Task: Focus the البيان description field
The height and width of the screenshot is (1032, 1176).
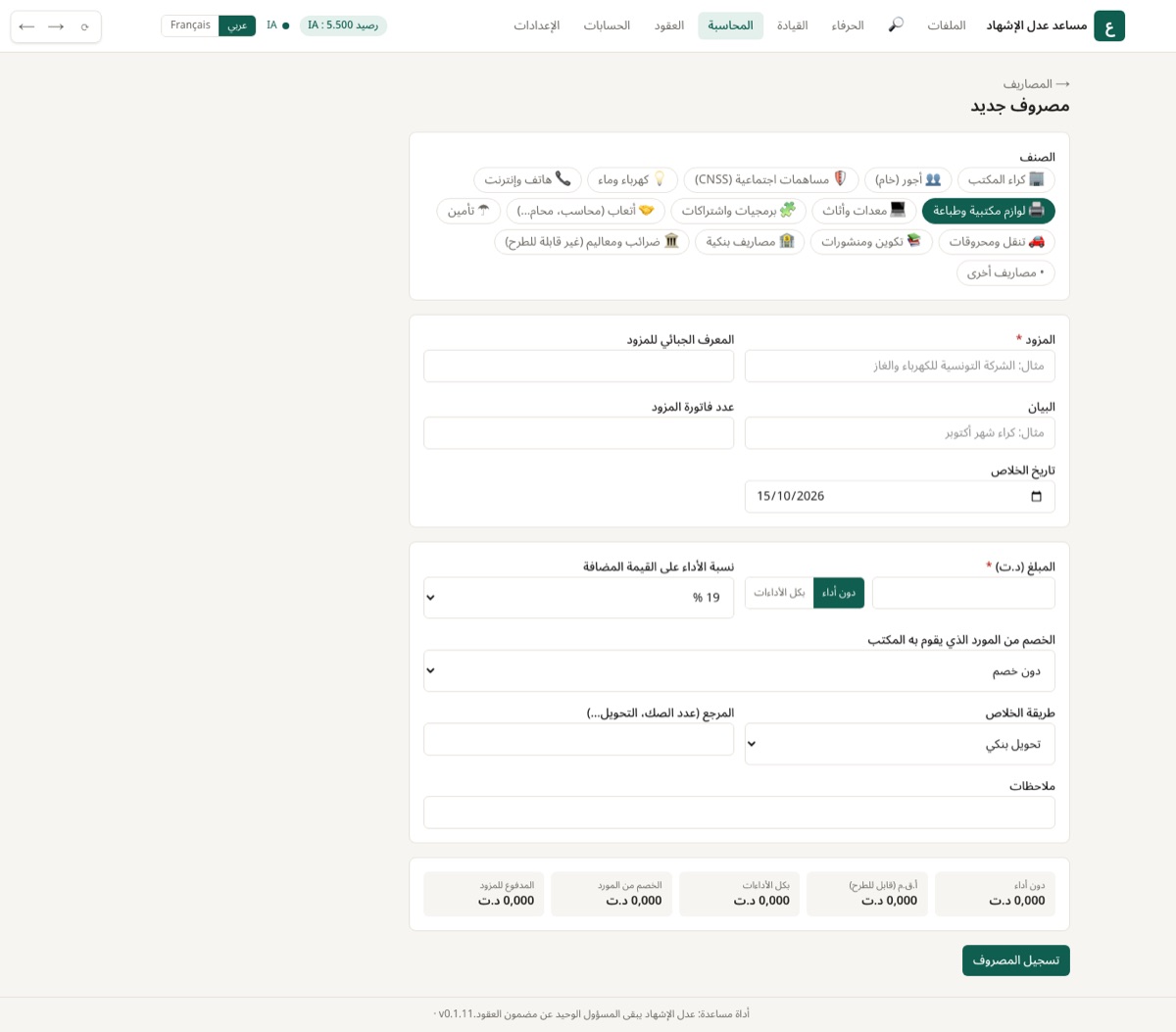Action: [900, 433]
